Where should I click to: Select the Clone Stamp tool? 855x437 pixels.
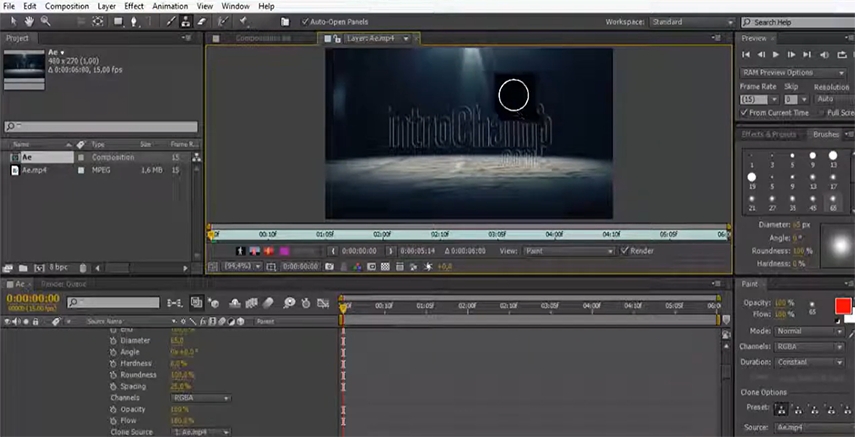point(186,22)
